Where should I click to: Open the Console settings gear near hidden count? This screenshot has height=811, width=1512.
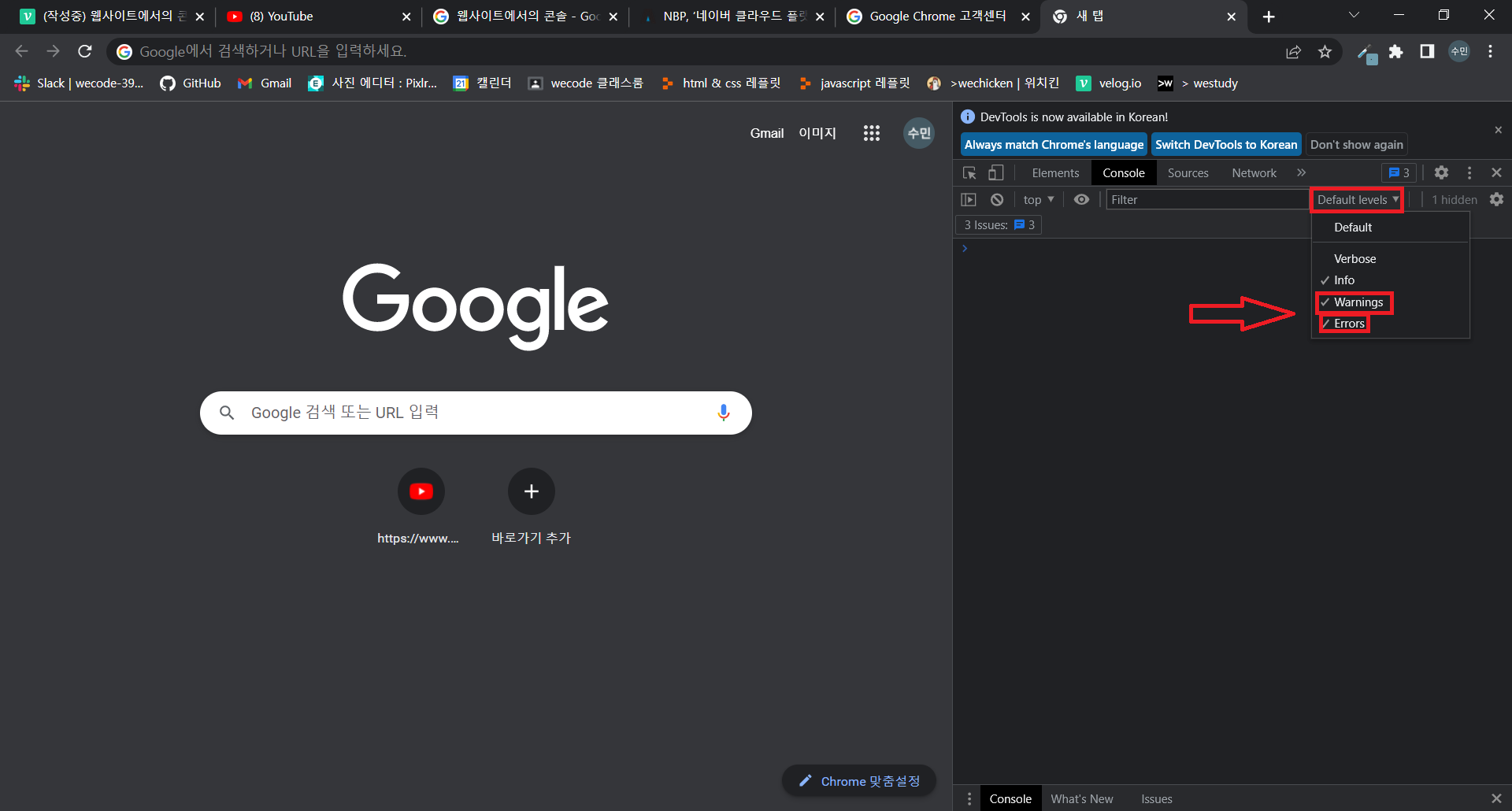[1496, 200]
